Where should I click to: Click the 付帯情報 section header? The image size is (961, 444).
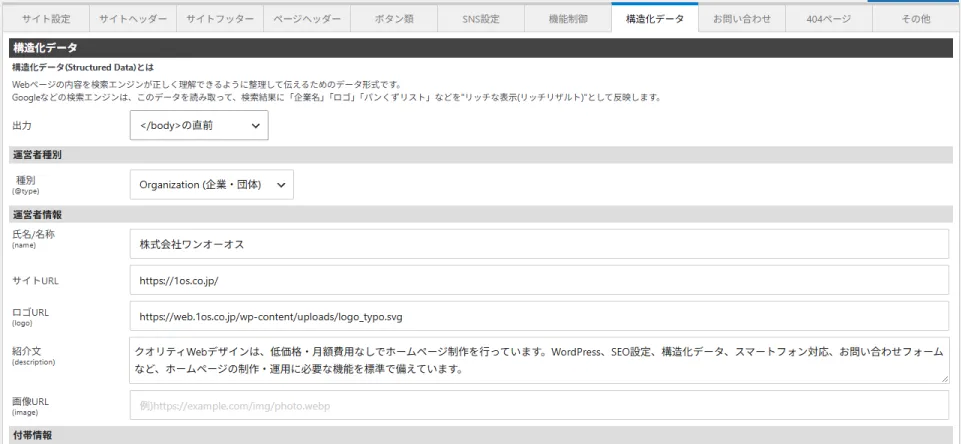point(481,435)
